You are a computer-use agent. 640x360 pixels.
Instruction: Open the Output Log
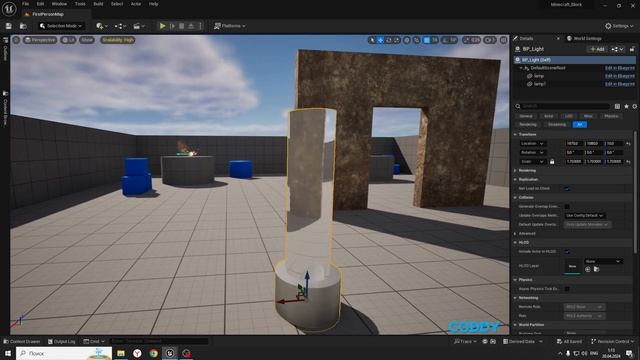pos(62,342)
